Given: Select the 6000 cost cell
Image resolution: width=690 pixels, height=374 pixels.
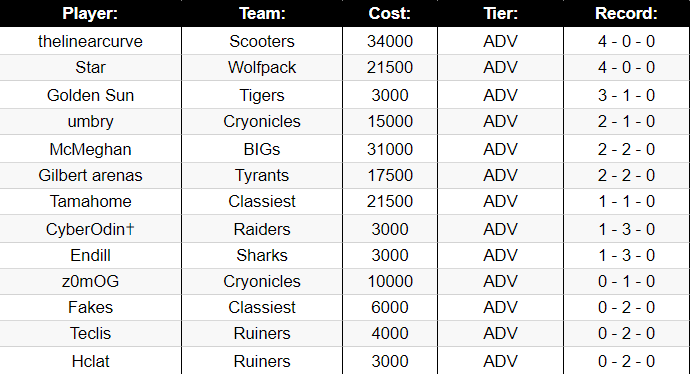Looking at the screenshot, I should (390, 308).
